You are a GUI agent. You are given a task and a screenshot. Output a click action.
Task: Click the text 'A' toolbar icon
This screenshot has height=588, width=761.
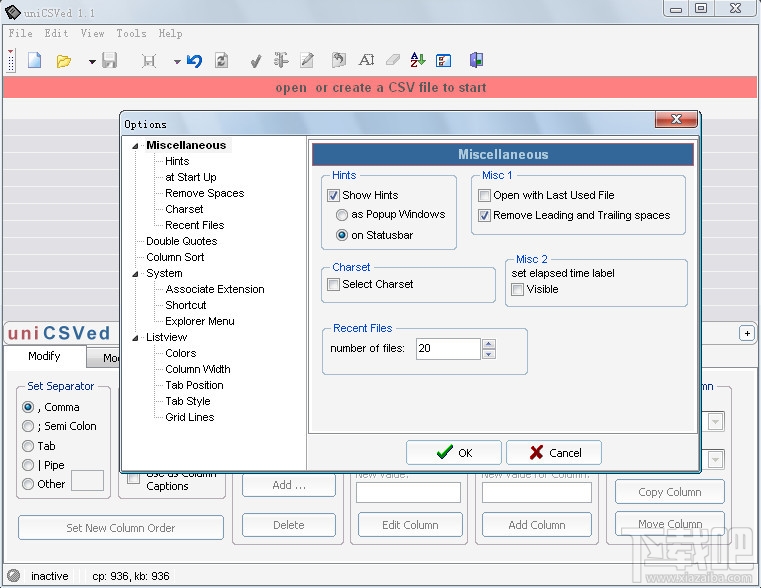366,60
